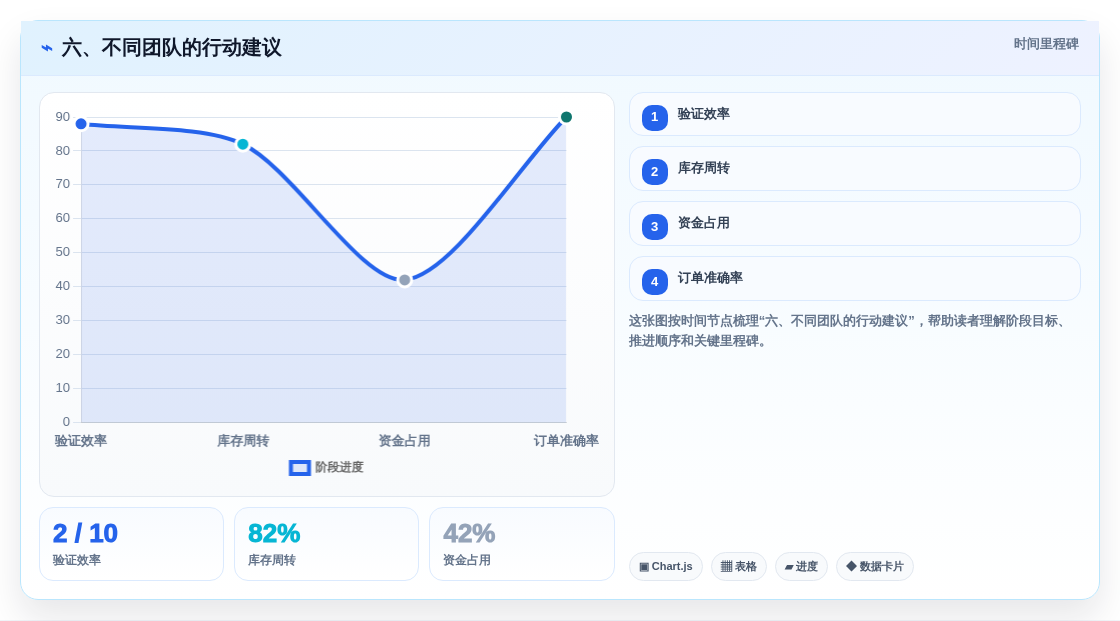This screenshot has width=1120, height=621.
Task: Click the number 4 badge for 订单准确率
Action: (654, 282)
